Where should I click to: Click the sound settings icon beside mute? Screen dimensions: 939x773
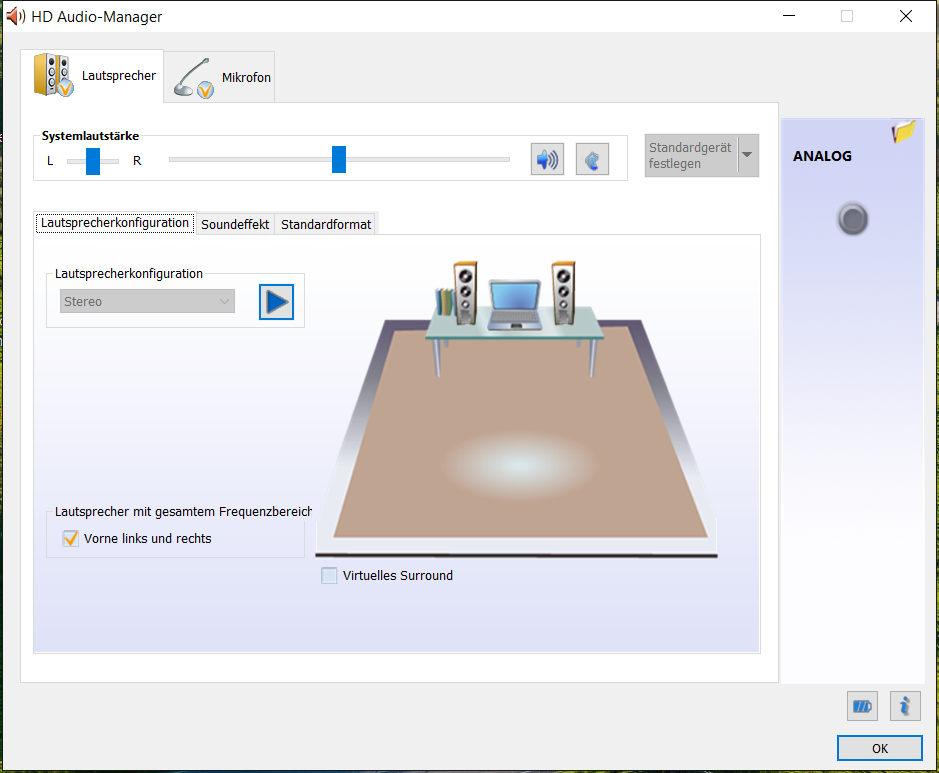[592, 159]
